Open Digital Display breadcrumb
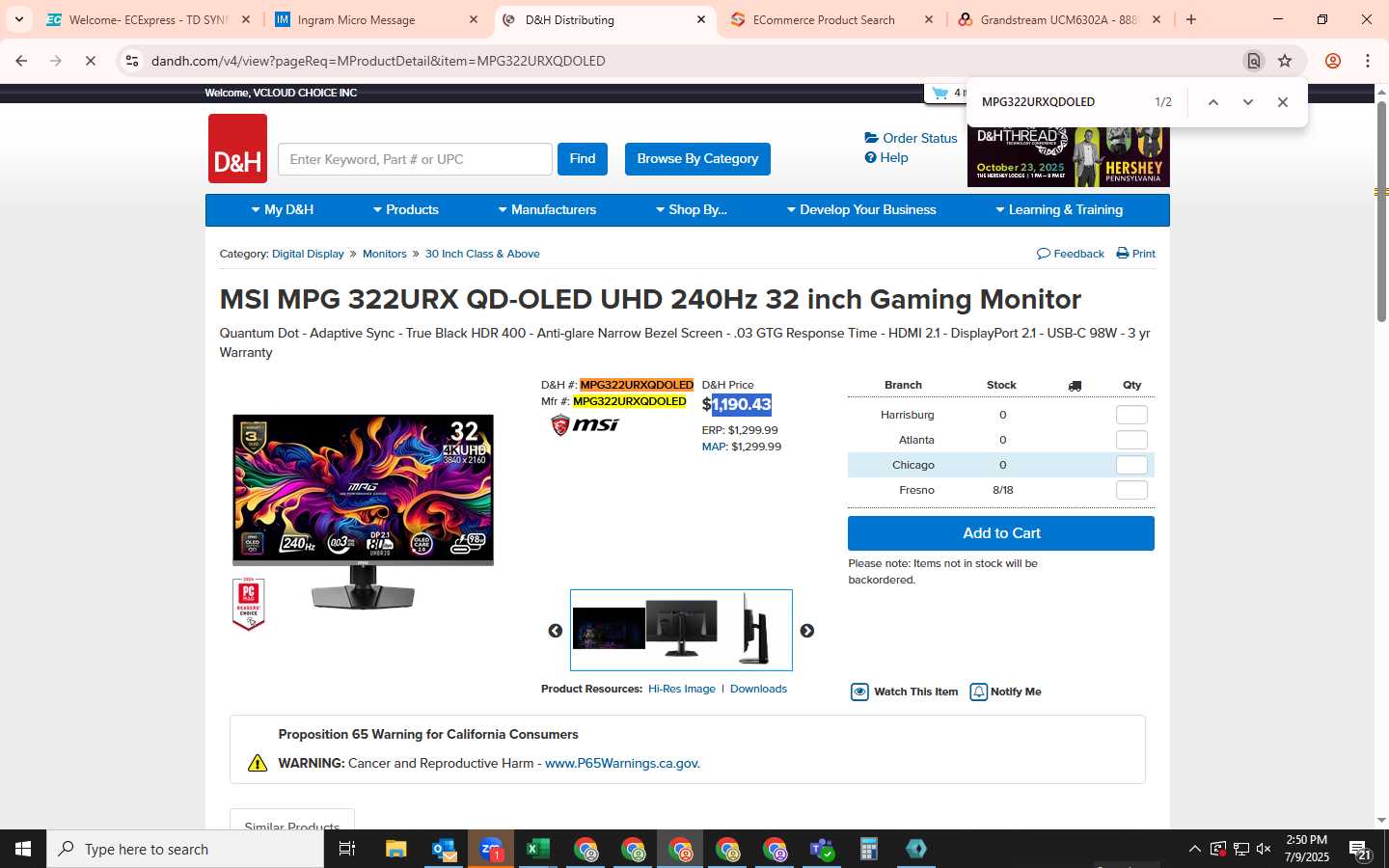 (x=308, y=254)
